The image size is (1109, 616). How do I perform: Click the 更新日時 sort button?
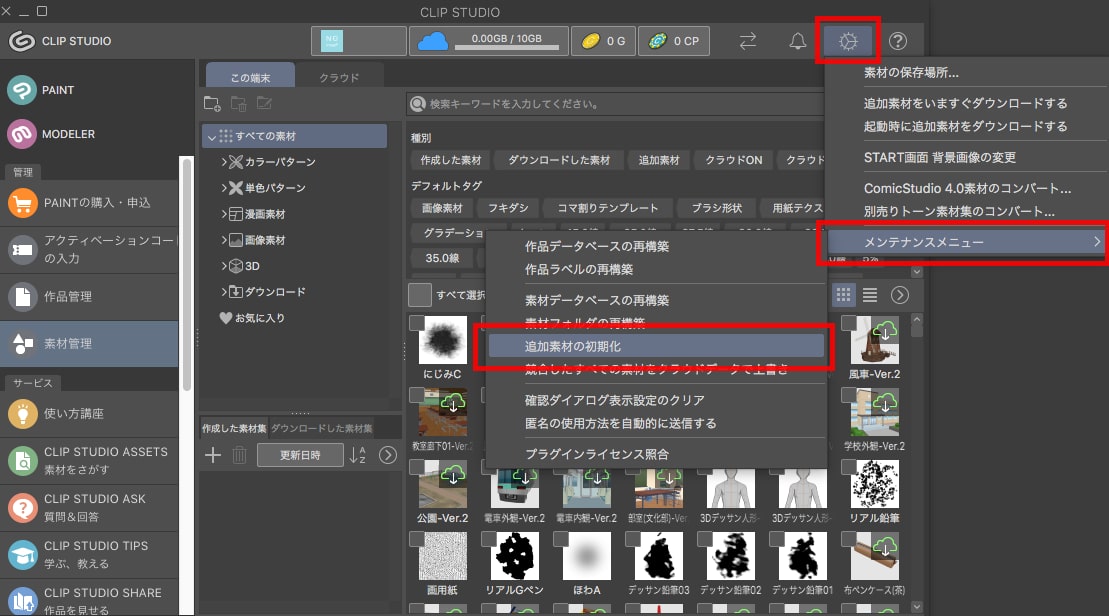(x=300, y=455)
